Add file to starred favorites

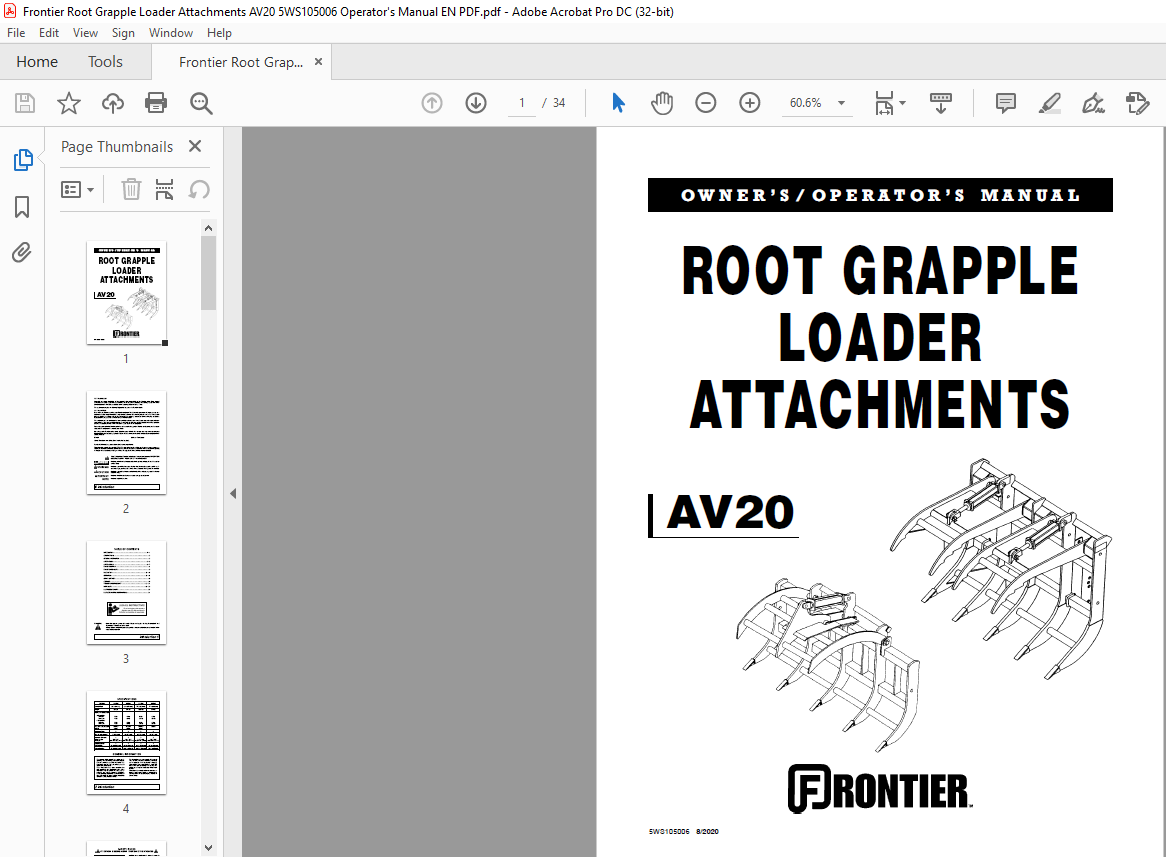coord(68,103)
